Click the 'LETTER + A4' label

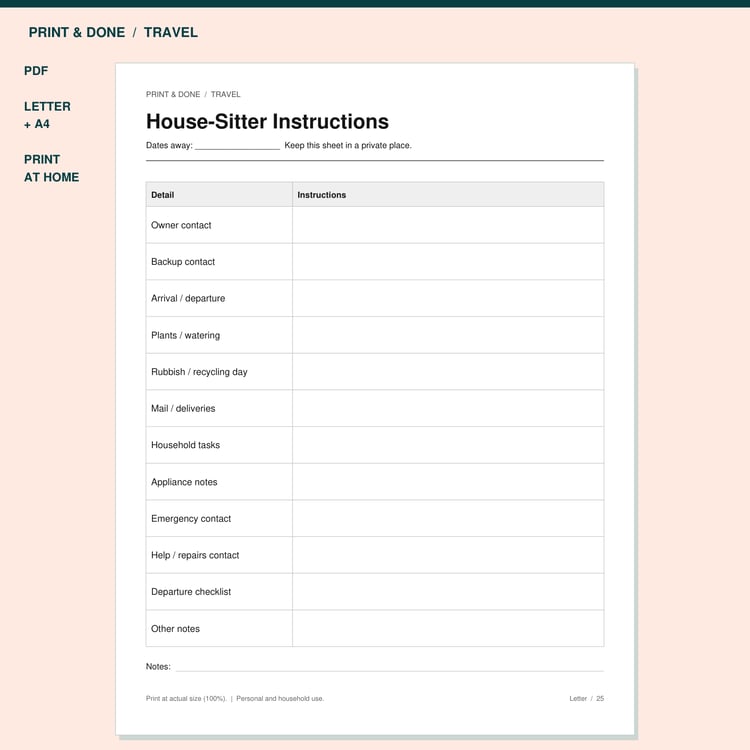47,115
